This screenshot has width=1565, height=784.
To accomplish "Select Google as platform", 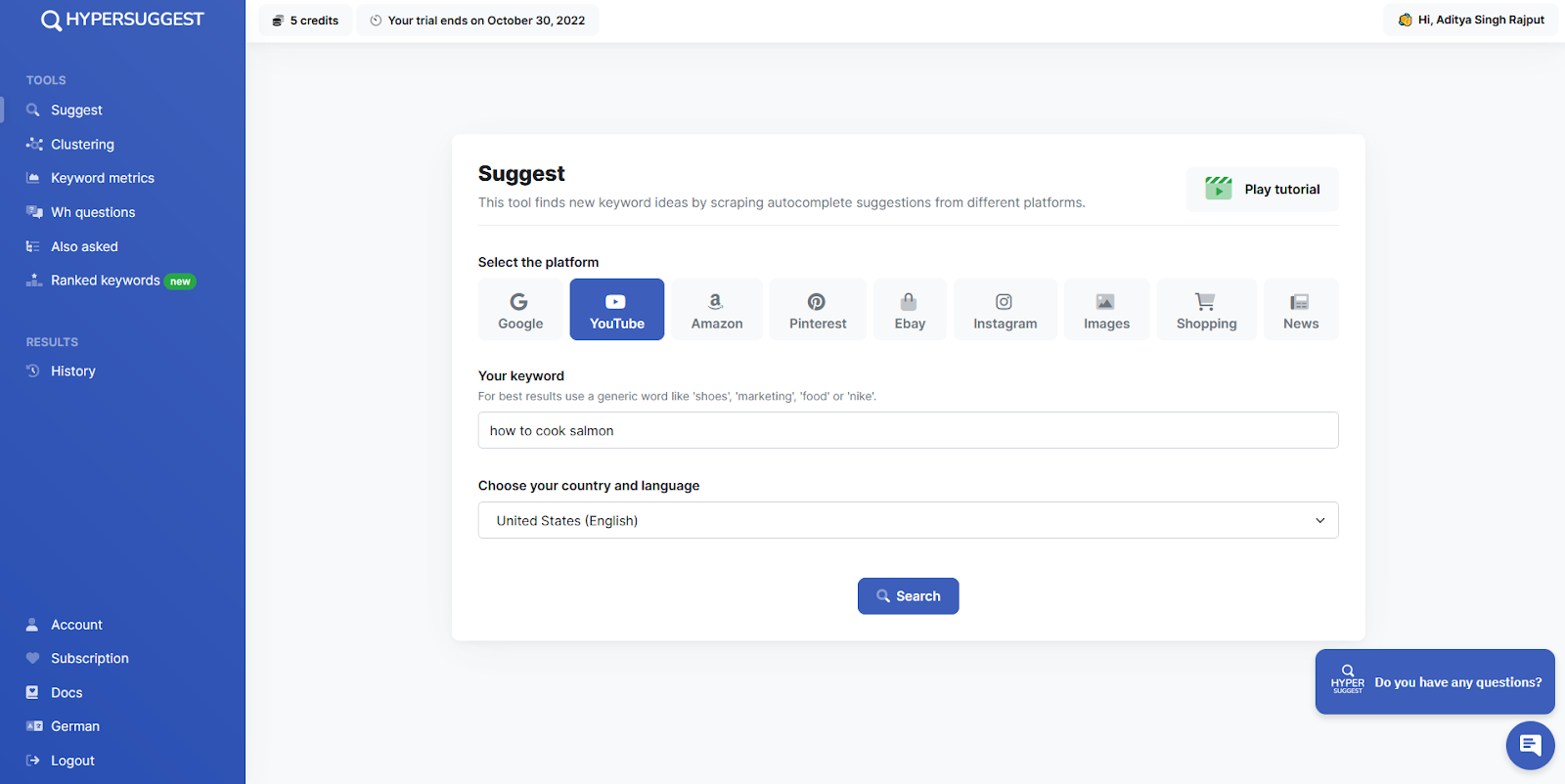I will click(520, 310).
